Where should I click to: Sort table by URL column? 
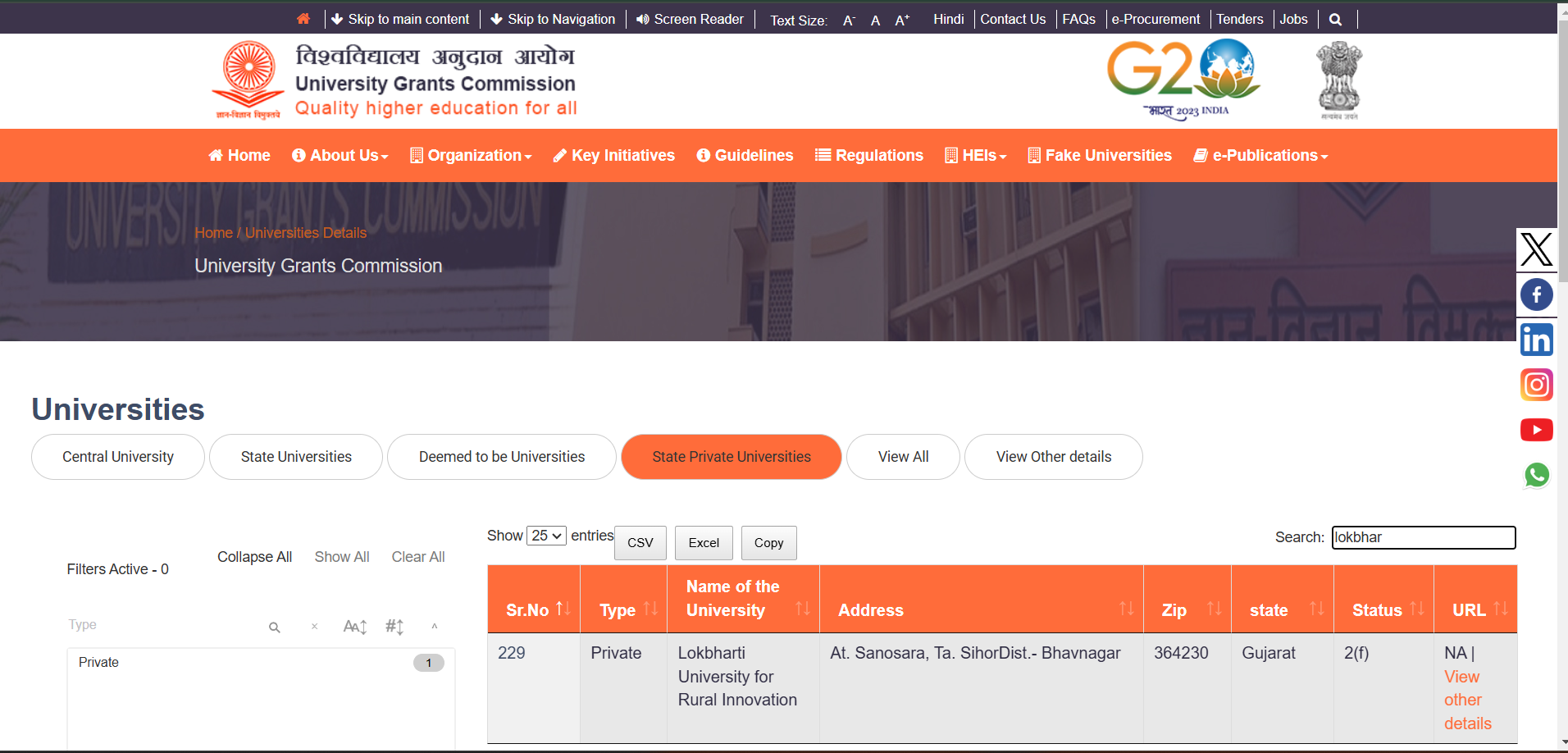pos(1475,599)
